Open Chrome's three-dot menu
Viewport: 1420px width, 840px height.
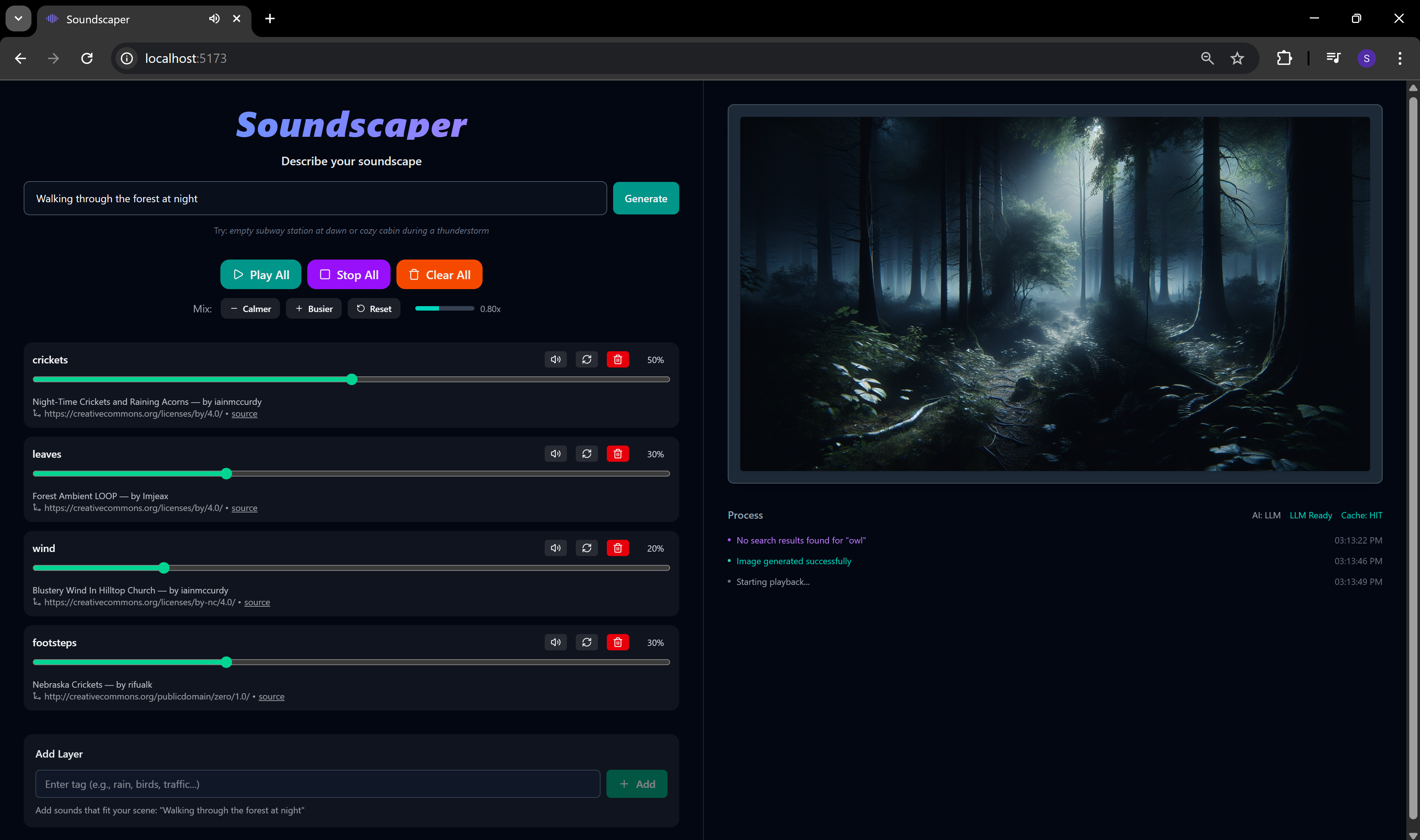1399,58
